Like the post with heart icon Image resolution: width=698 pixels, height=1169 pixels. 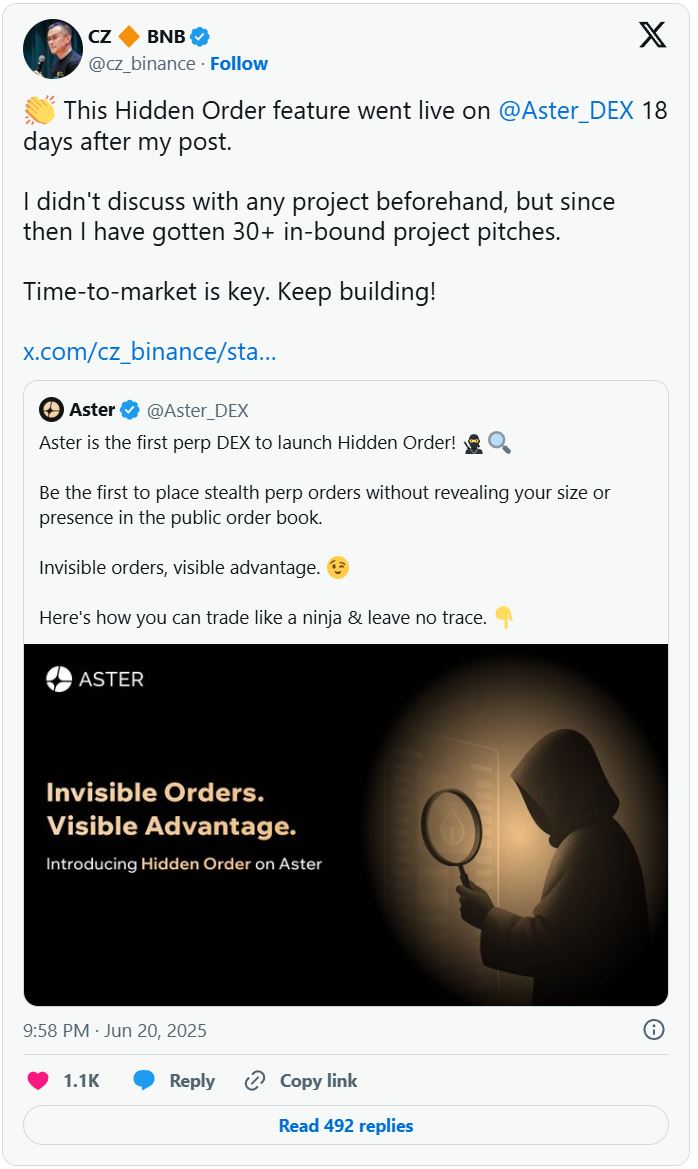pyautogui.click(x=38, y=1081)
